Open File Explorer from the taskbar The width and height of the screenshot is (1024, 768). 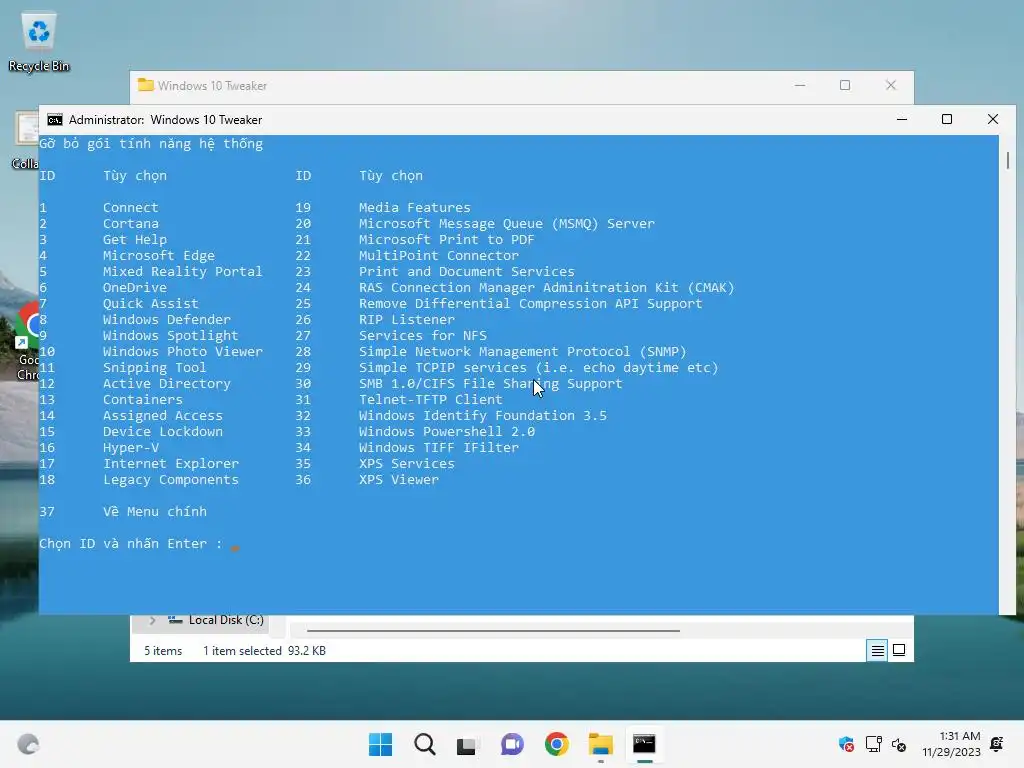click(600, 744)
